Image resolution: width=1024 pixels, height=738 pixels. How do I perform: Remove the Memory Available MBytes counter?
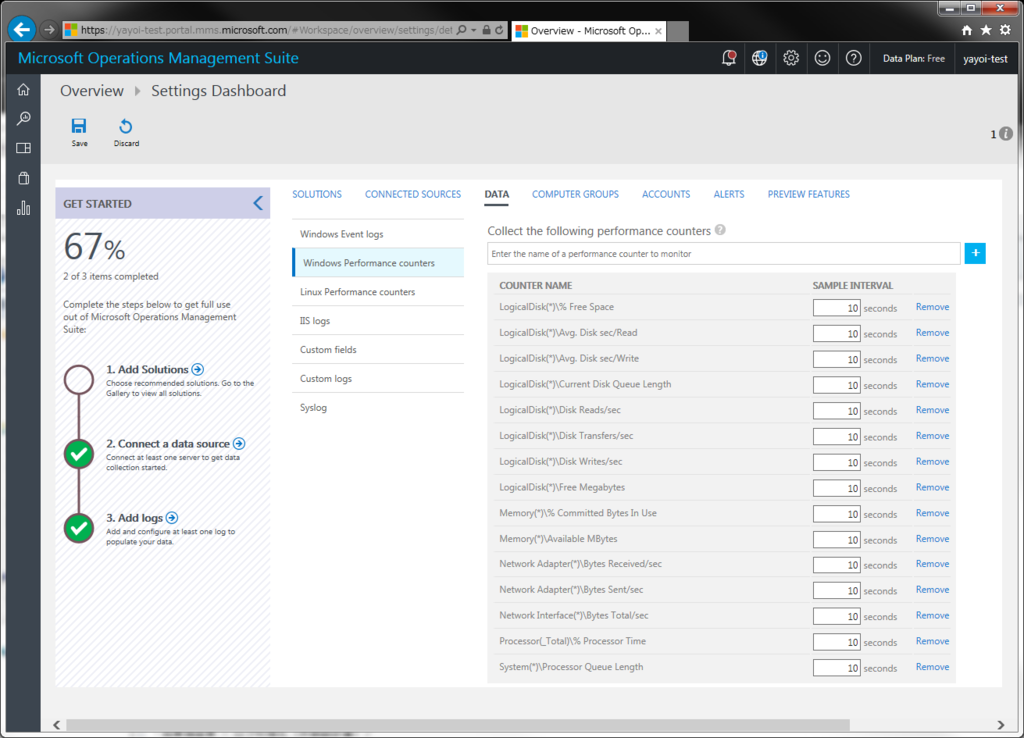[932, 539]
